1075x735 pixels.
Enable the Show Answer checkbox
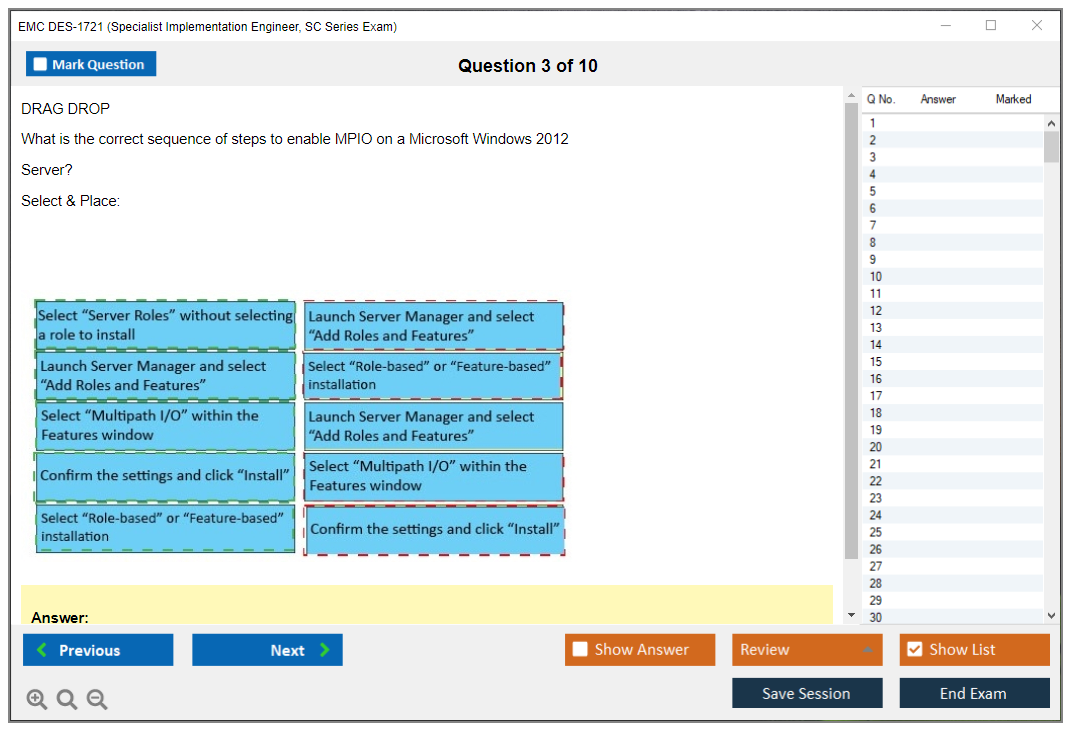580,650
